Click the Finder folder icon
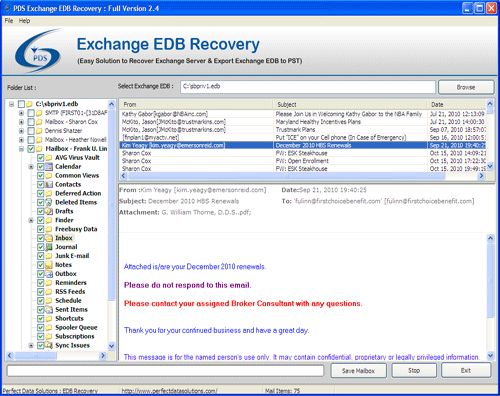The width and height of the screenshot is (500, 396). click(49, 220)
